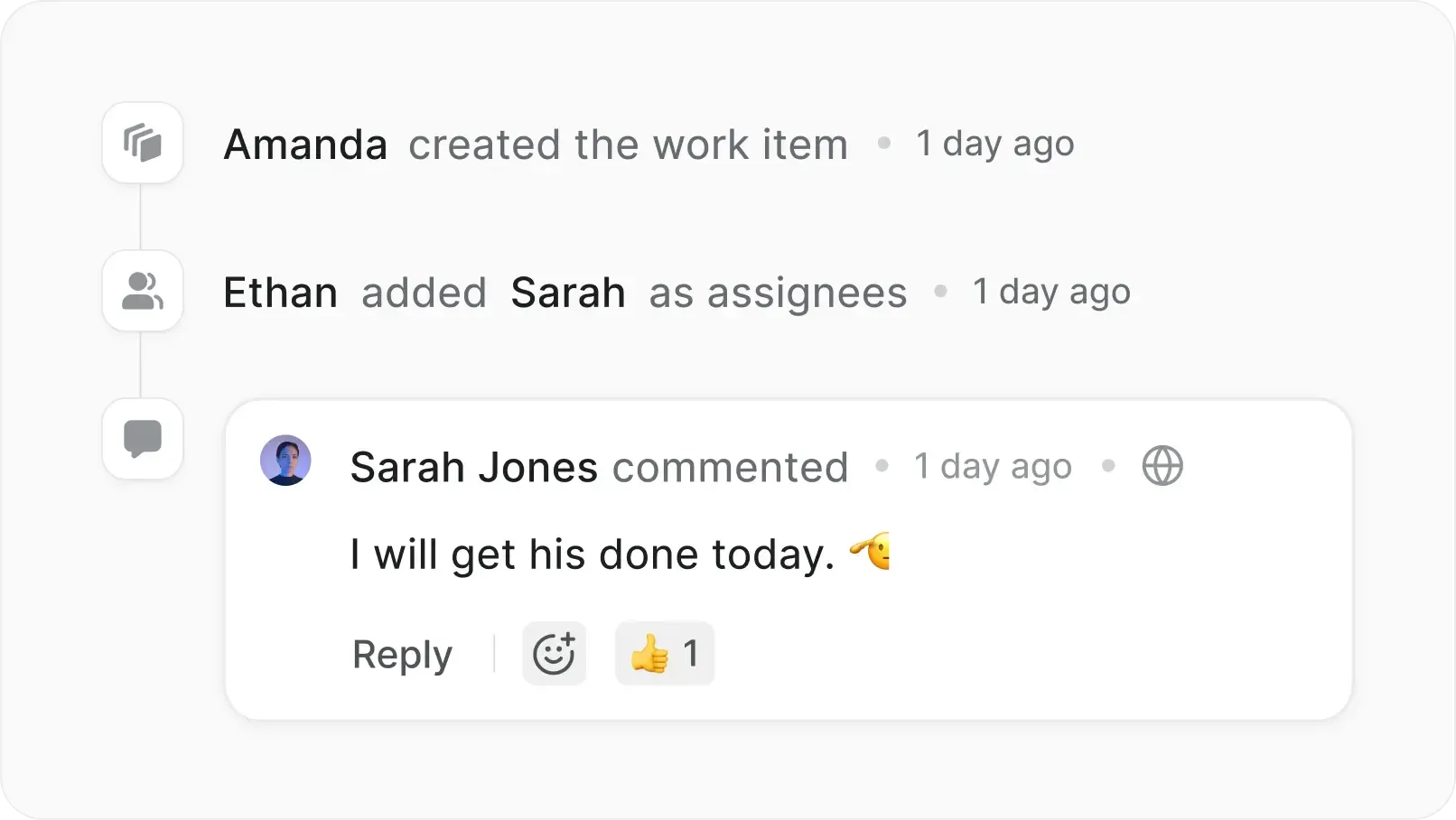Select the assignees people icon

pos(143,291)
